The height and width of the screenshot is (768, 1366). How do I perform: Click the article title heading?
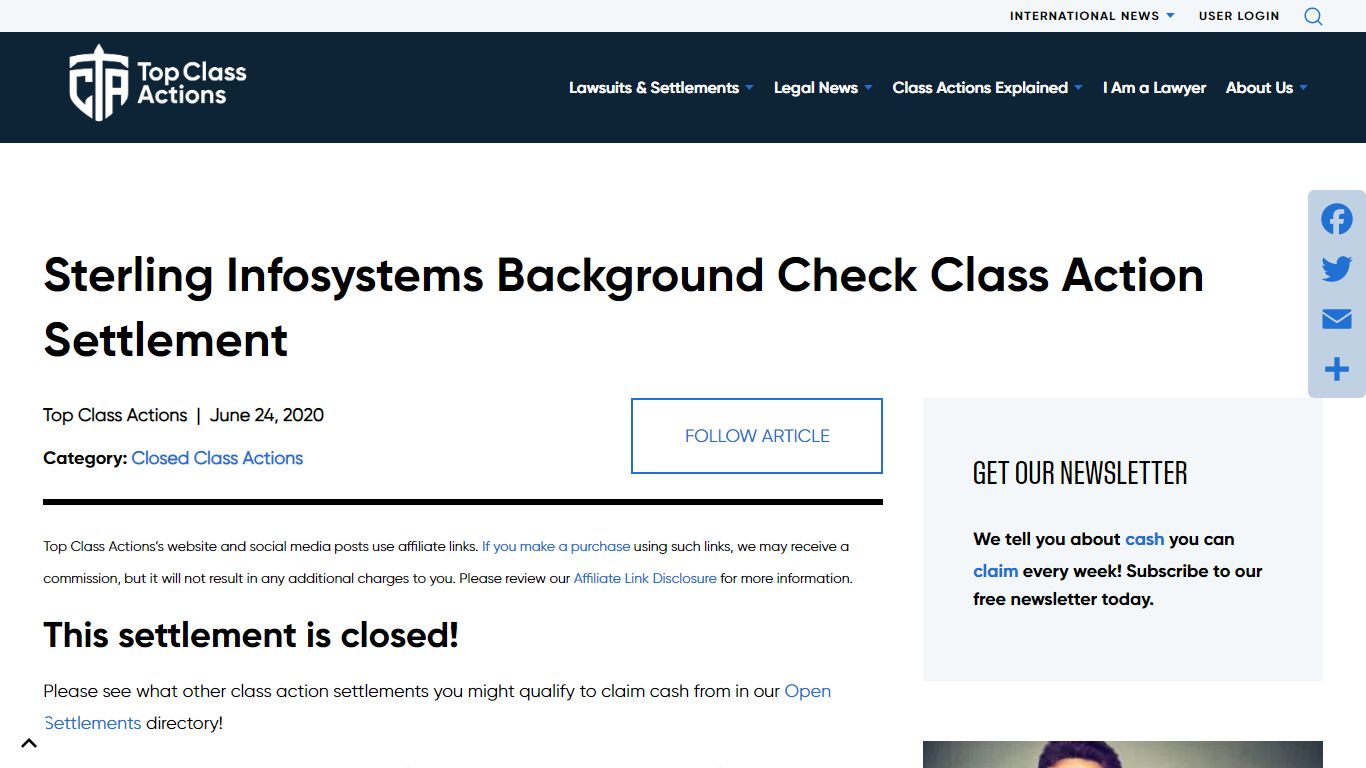[623, 307]
